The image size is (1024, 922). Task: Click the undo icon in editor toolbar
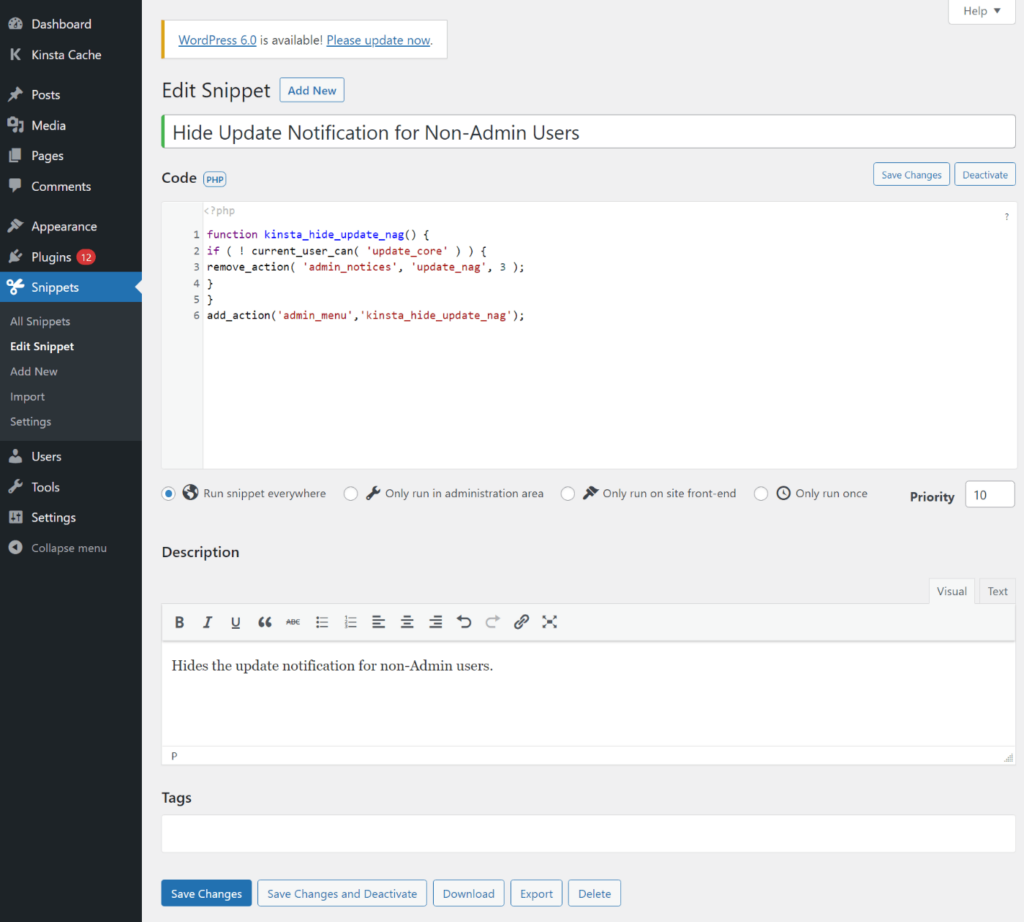click(464, 622)
